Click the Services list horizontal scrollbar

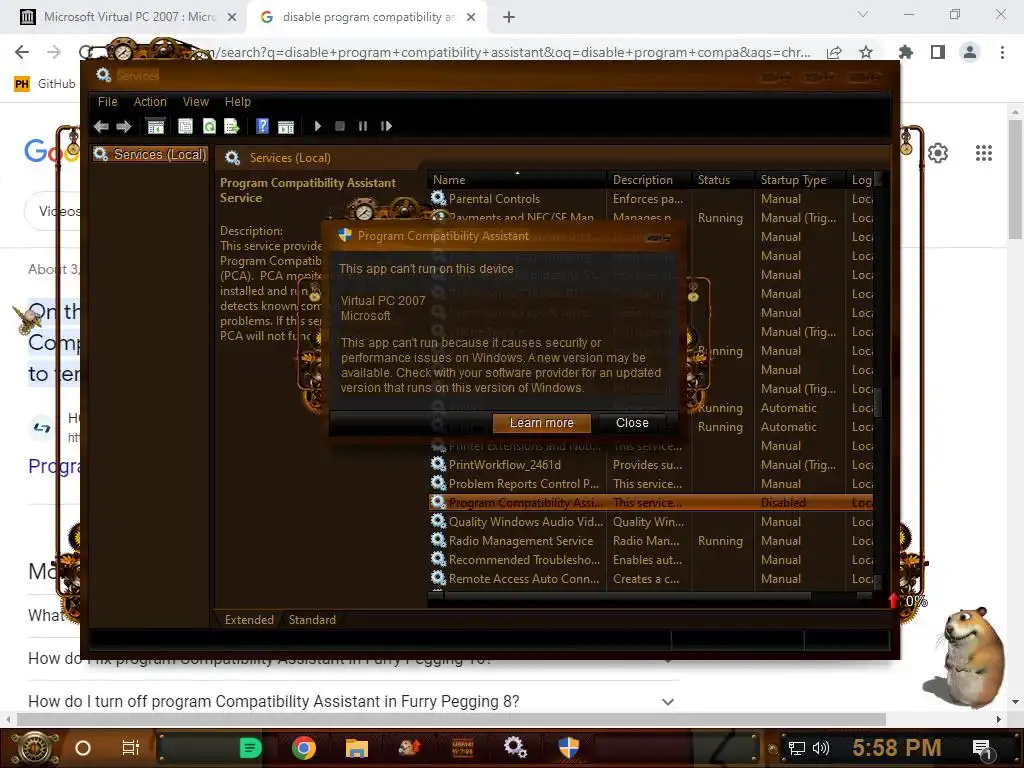pos(627,596)
